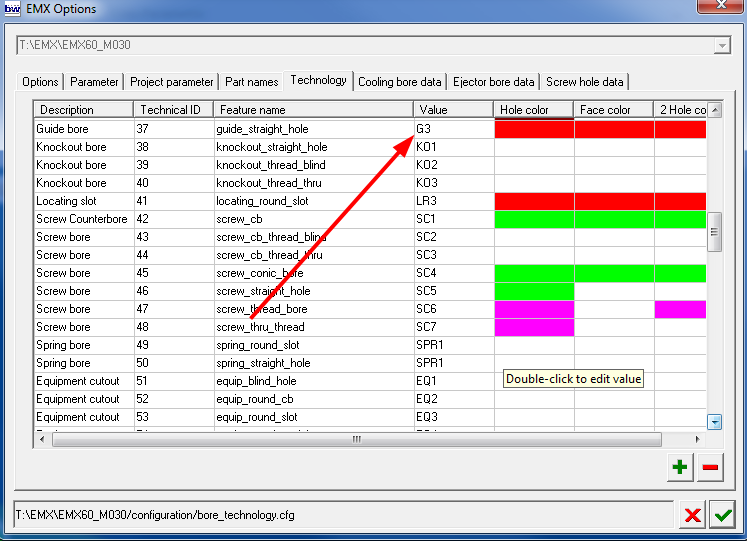Select green hole color of Screw Counterbore row

pos(534,219)
